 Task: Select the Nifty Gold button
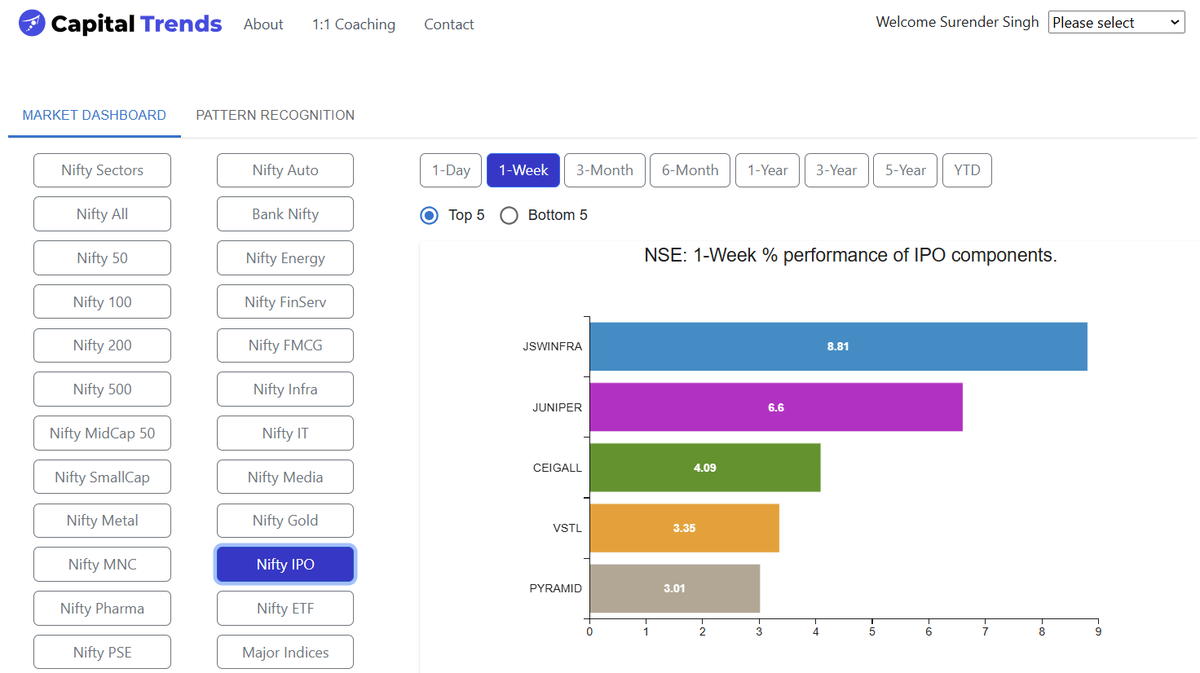(285, 520)
